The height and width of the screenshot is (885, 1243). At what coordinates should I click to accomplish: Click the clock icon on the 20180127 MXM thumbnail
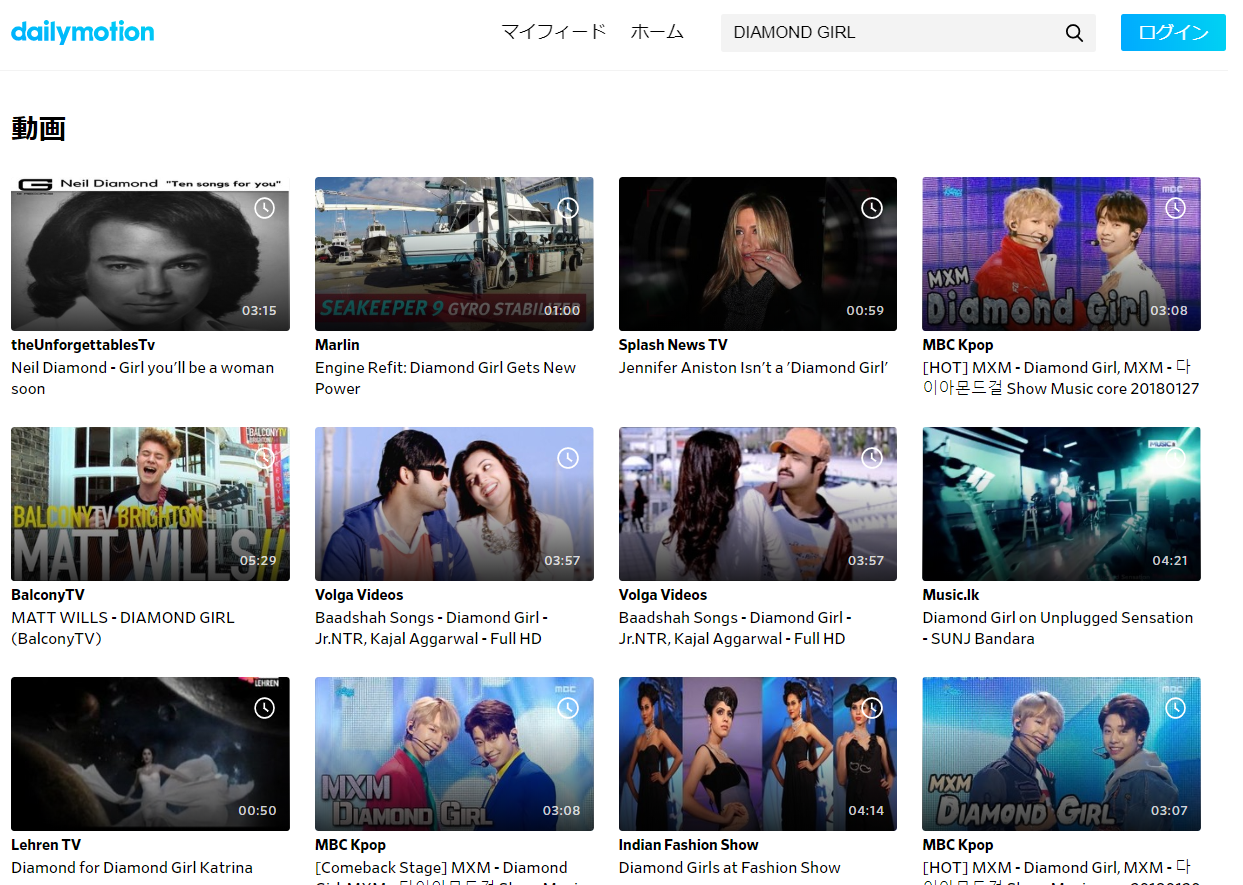point(1175,208)
